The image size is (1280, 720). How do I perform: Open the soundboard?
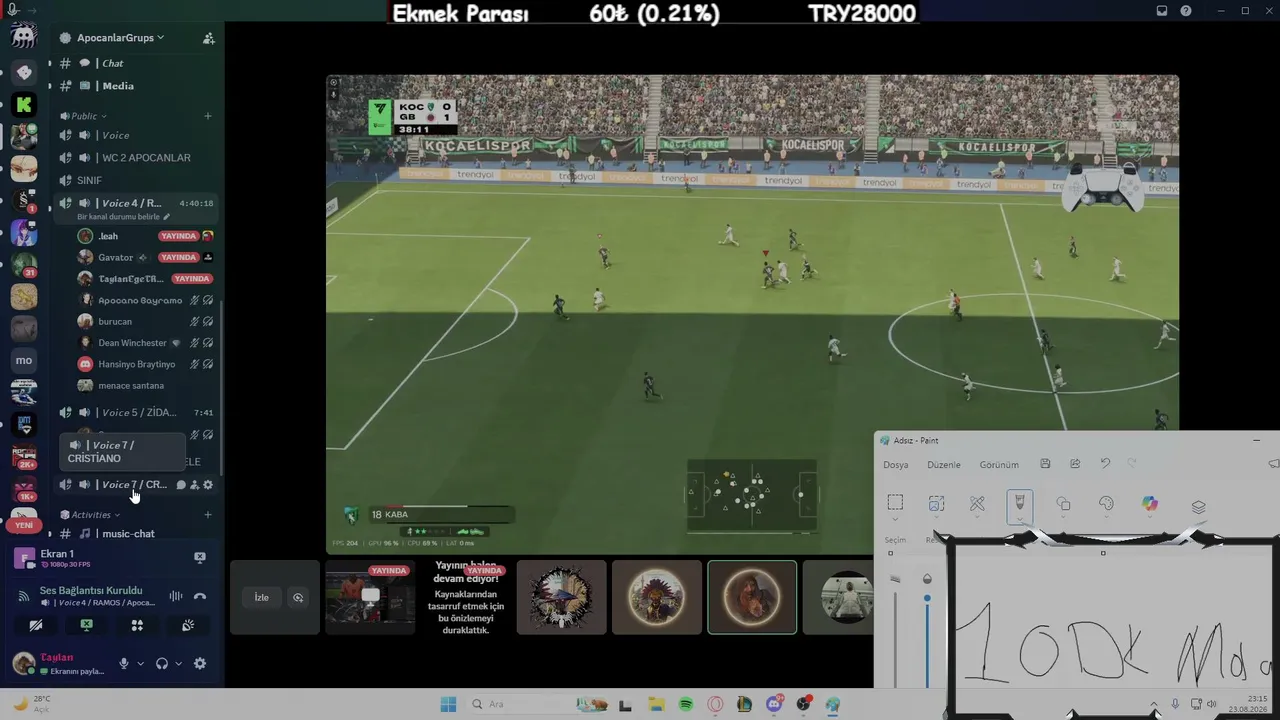188,626
